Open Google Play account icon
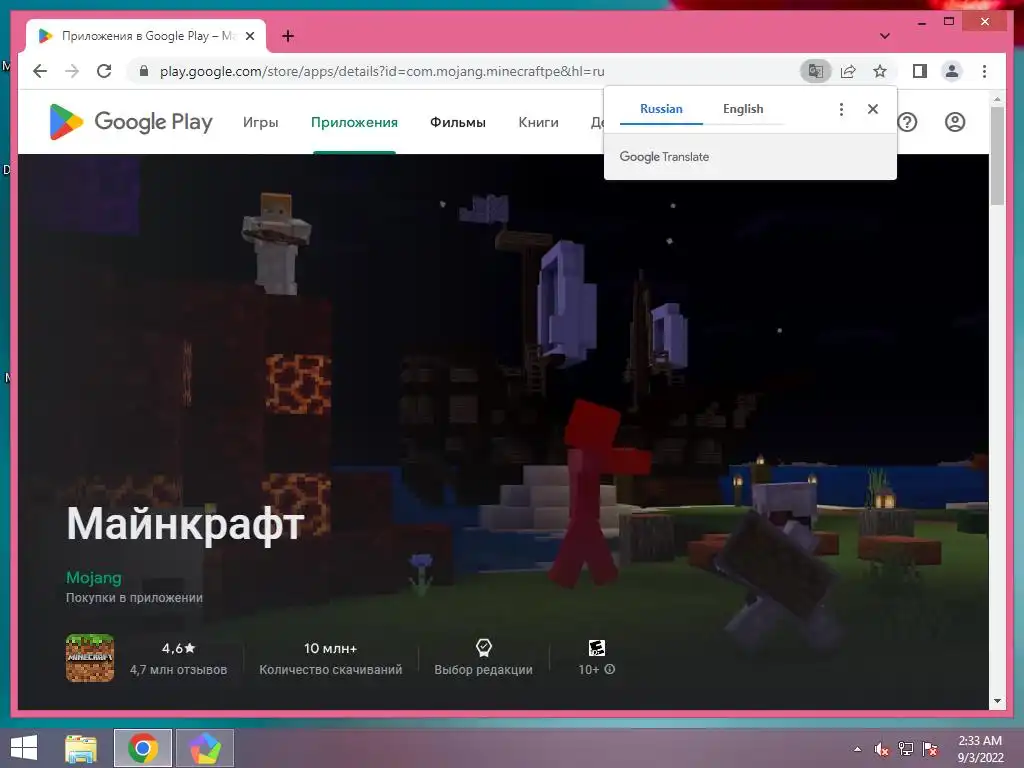This screenshot has height=768, width=1024. click(955, 122)
